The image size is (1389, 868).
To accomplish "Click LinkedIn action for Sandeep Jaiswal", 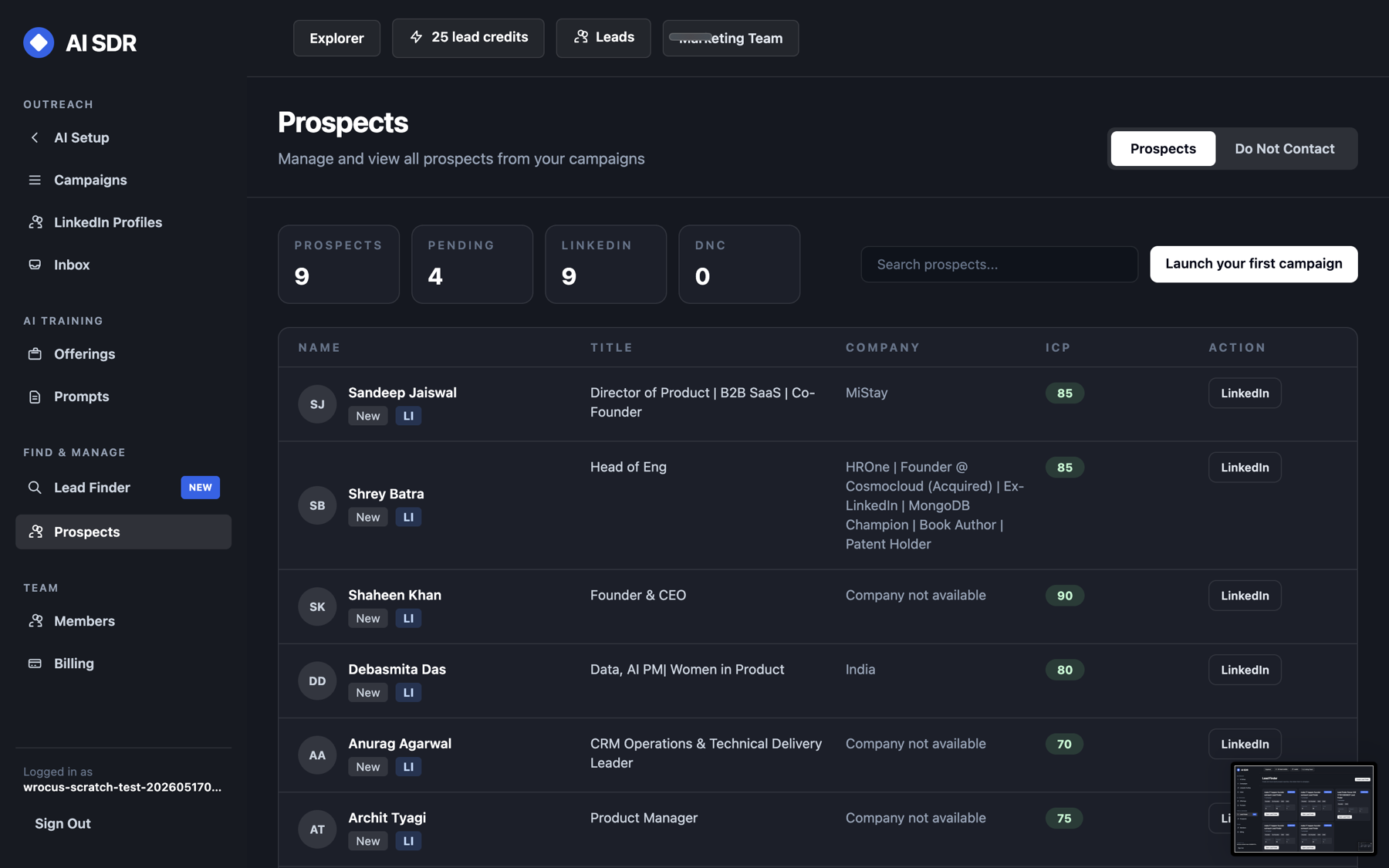I will coord(1245,393).
